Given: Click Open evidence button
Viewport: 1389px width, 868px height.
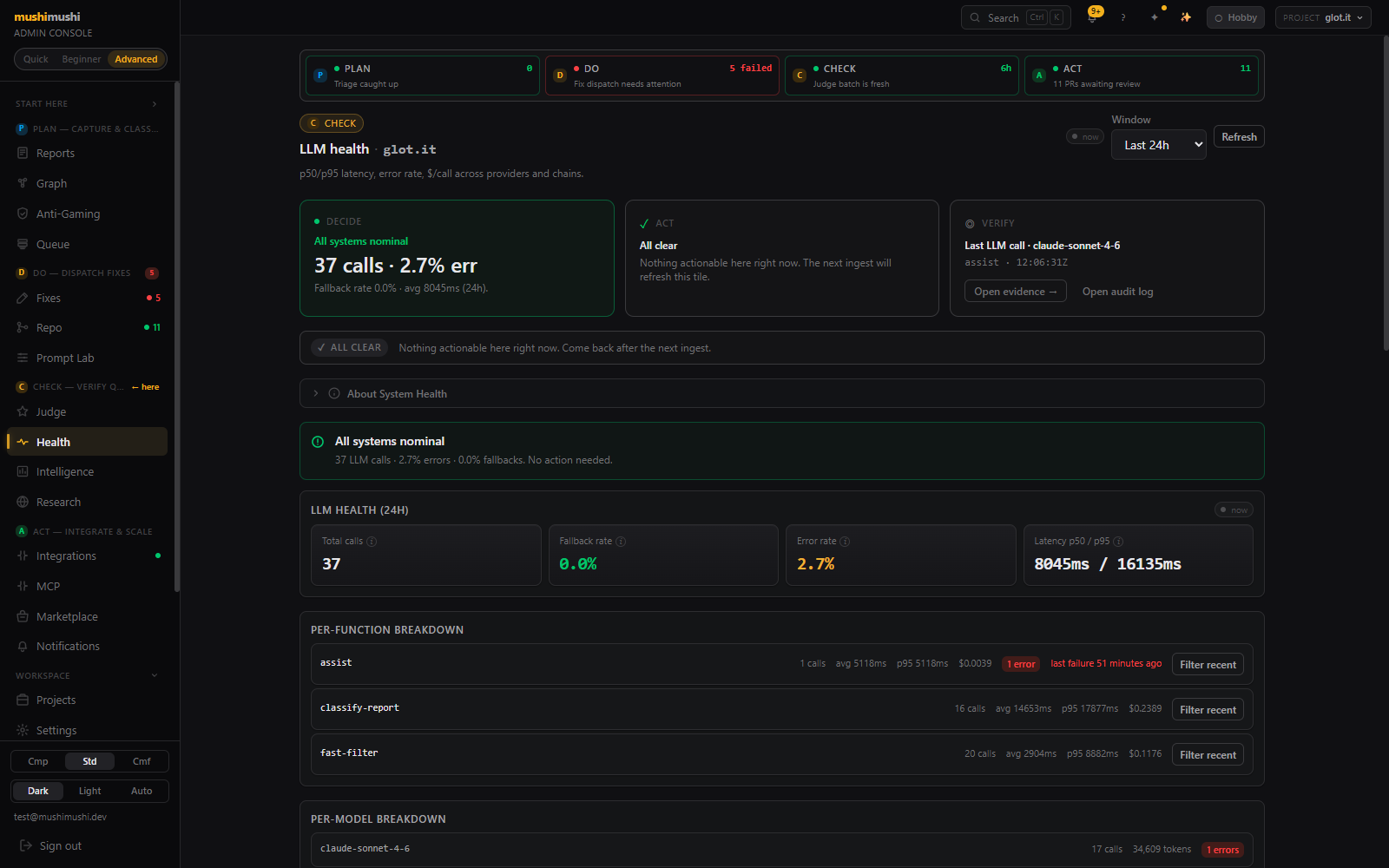Looking at the screenshot, I should point(1016,292).
